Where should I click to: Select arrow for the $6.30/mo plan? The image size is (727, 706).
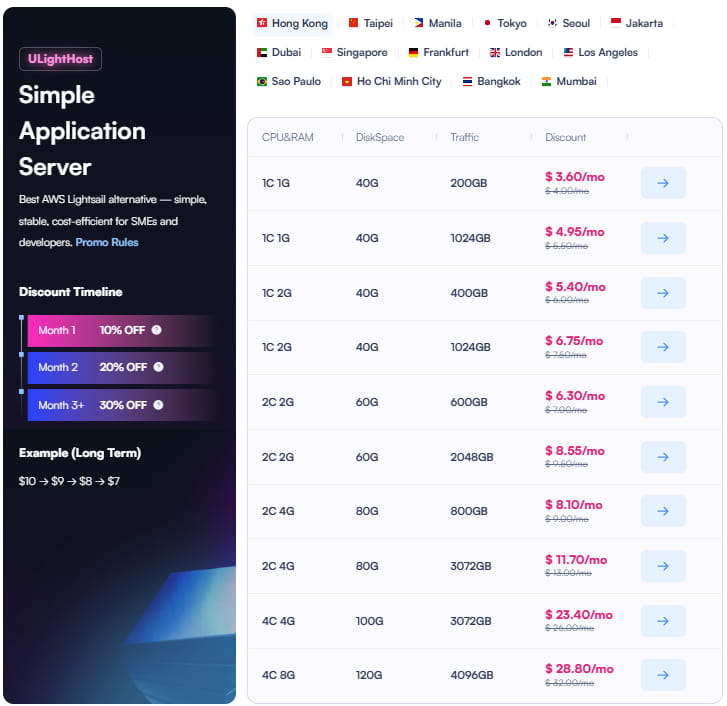[x=663, y=402]
